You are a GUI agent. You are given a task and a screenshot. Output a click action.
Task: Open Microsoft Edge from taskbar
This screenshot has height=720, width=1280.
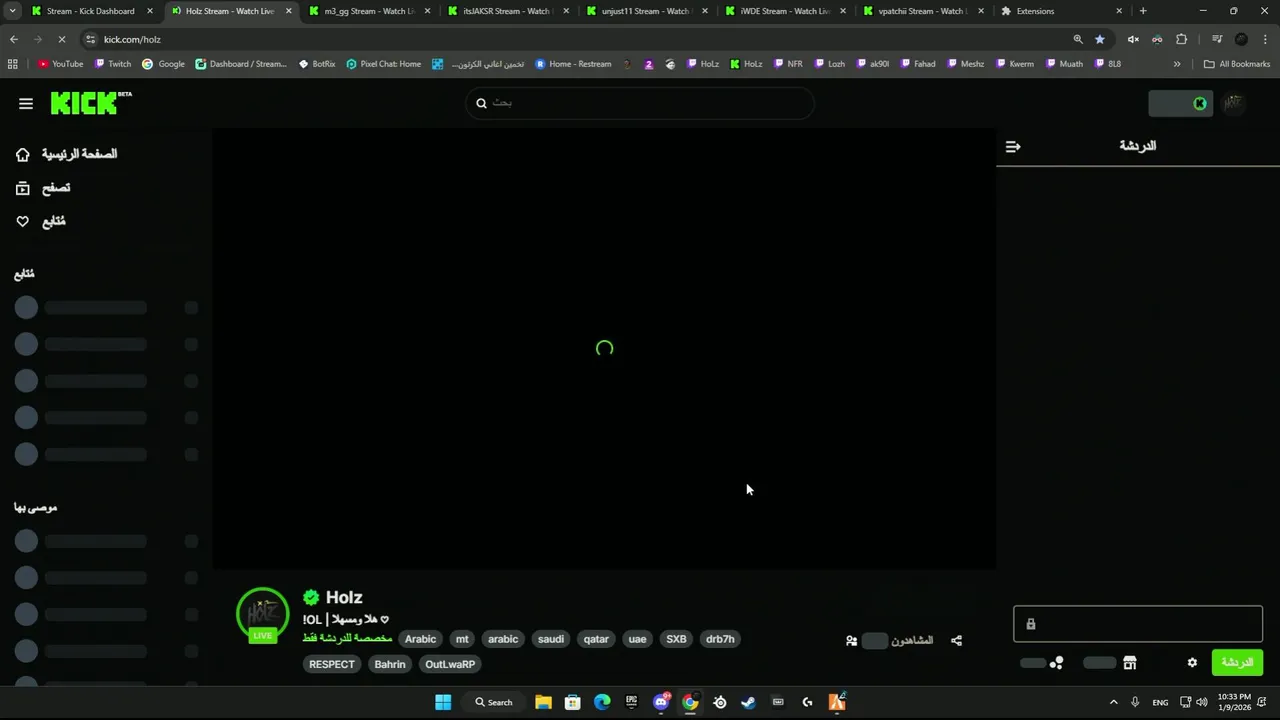pos(602,702)
